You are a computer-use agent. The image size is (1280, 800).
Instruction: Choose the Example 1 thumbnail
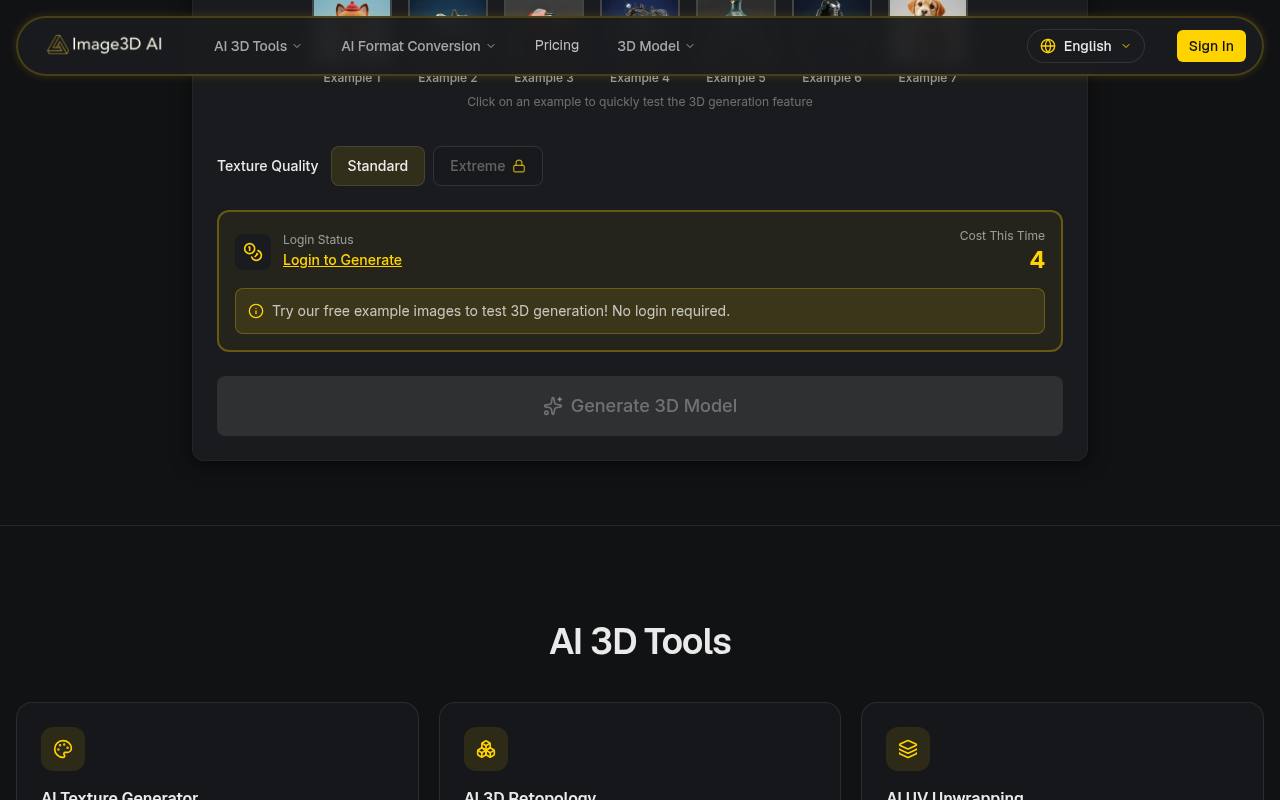[x=352, y=9]
